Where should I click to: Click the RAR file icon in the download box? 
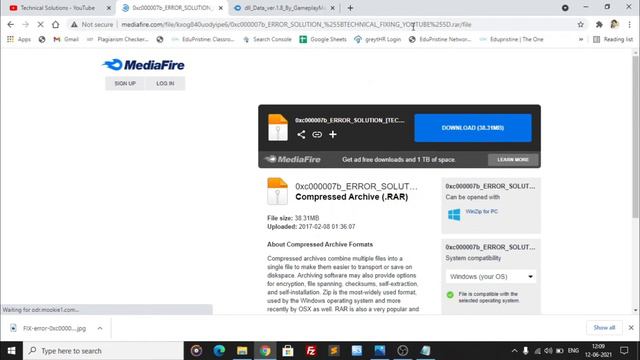point(278,127)
